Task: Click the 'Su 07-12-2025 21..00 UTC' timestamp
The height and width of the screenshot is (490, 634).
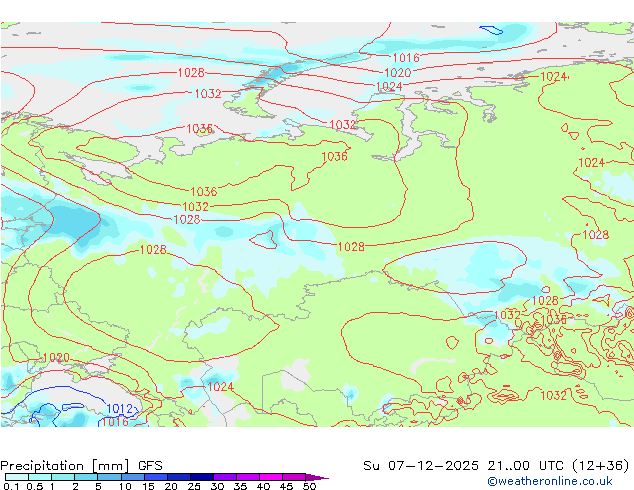Action: (x=463, y=466)
